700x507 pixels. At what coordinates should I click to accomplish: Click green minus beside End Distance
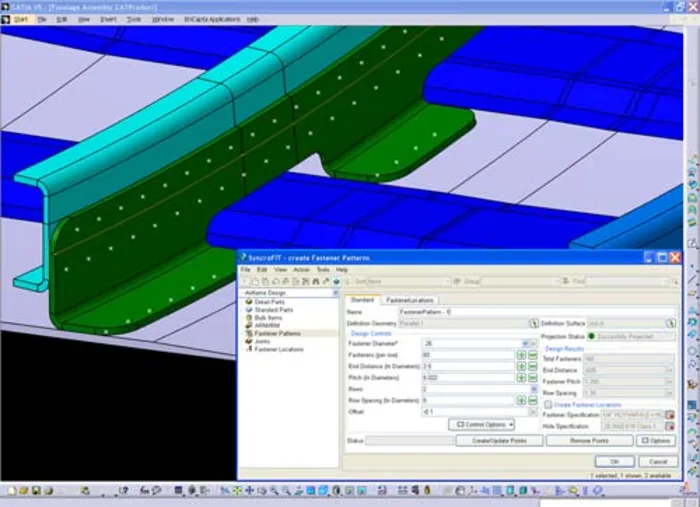pos(532,367)
